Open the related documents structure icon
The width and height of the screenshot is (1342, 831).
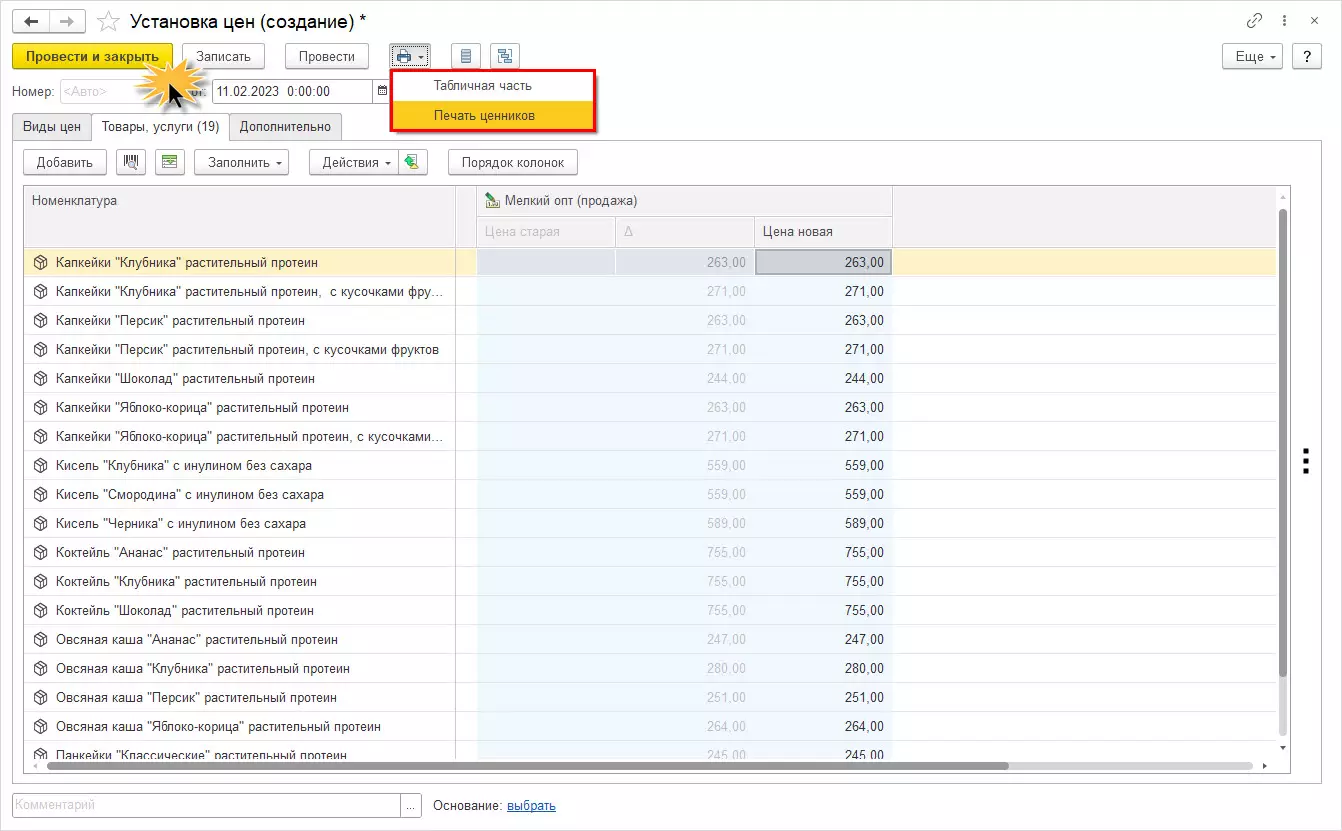click(x=505, y=57)
